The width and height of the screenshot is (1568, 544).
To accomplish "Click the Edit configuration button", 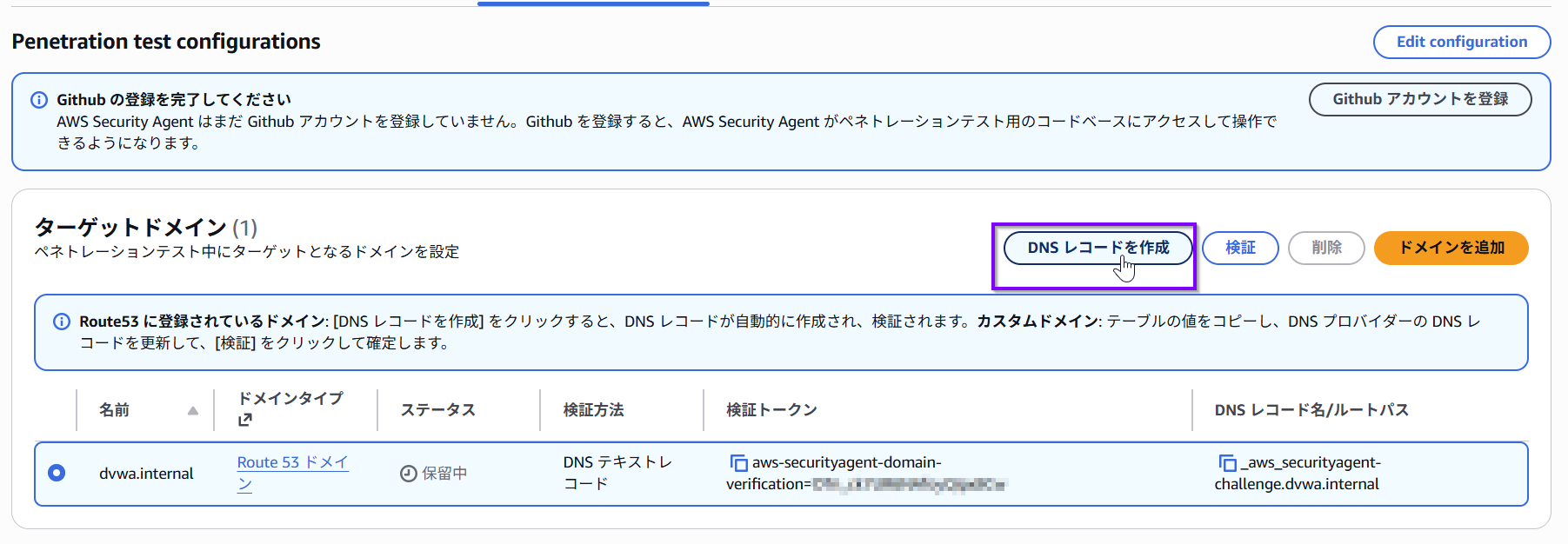I will pos(1461,42).
